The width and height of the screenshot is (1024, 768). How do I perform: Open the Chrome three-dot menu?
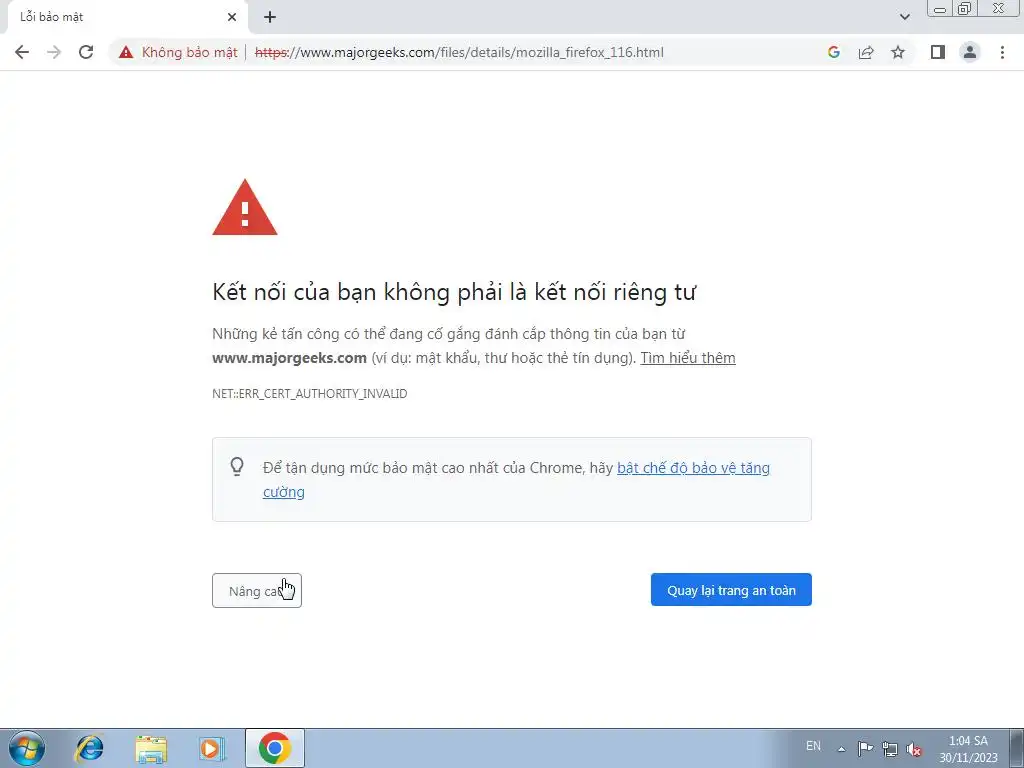click(x=1002, y=52)
